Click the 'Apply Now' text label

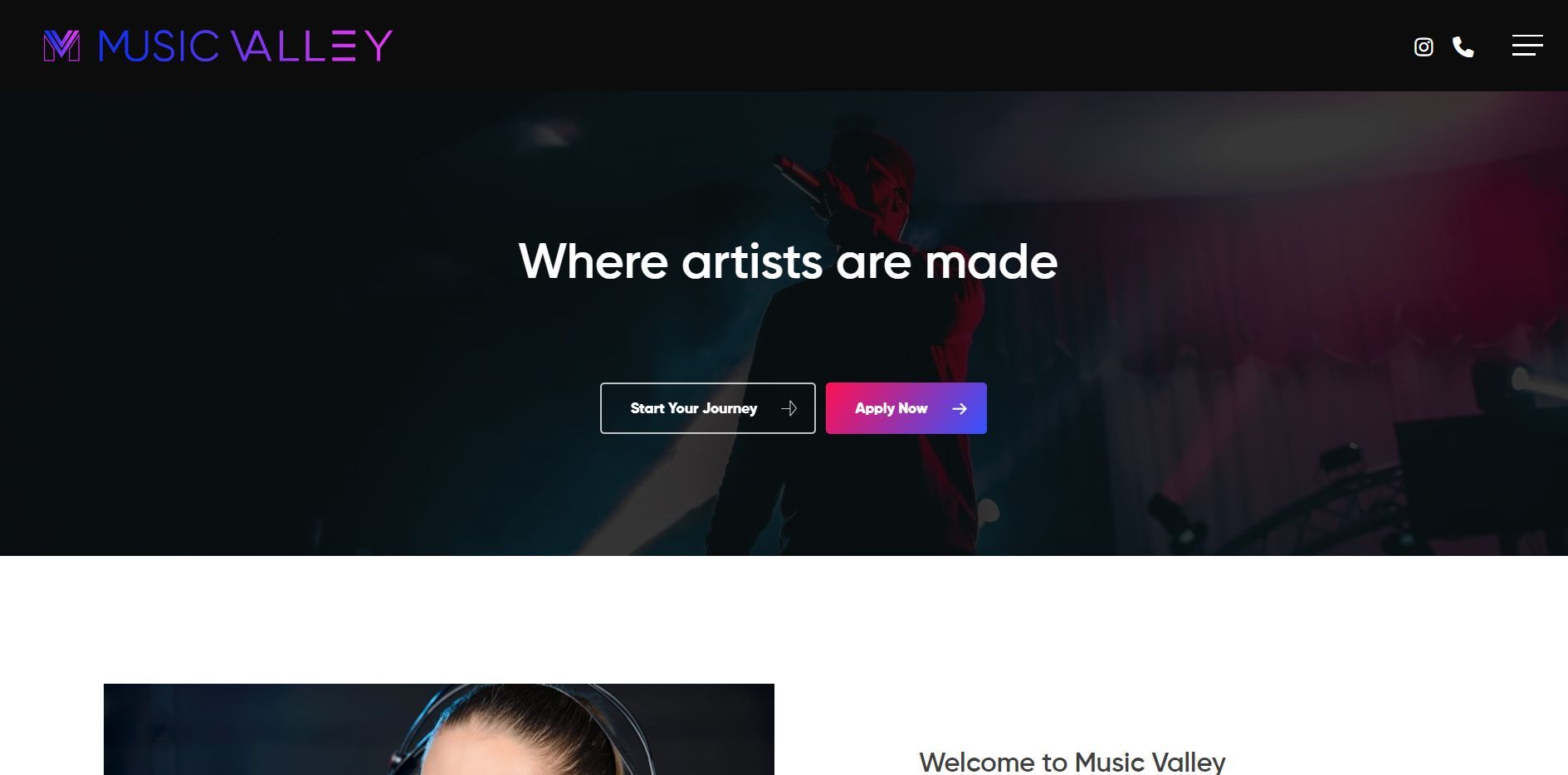tap(891, 408)
